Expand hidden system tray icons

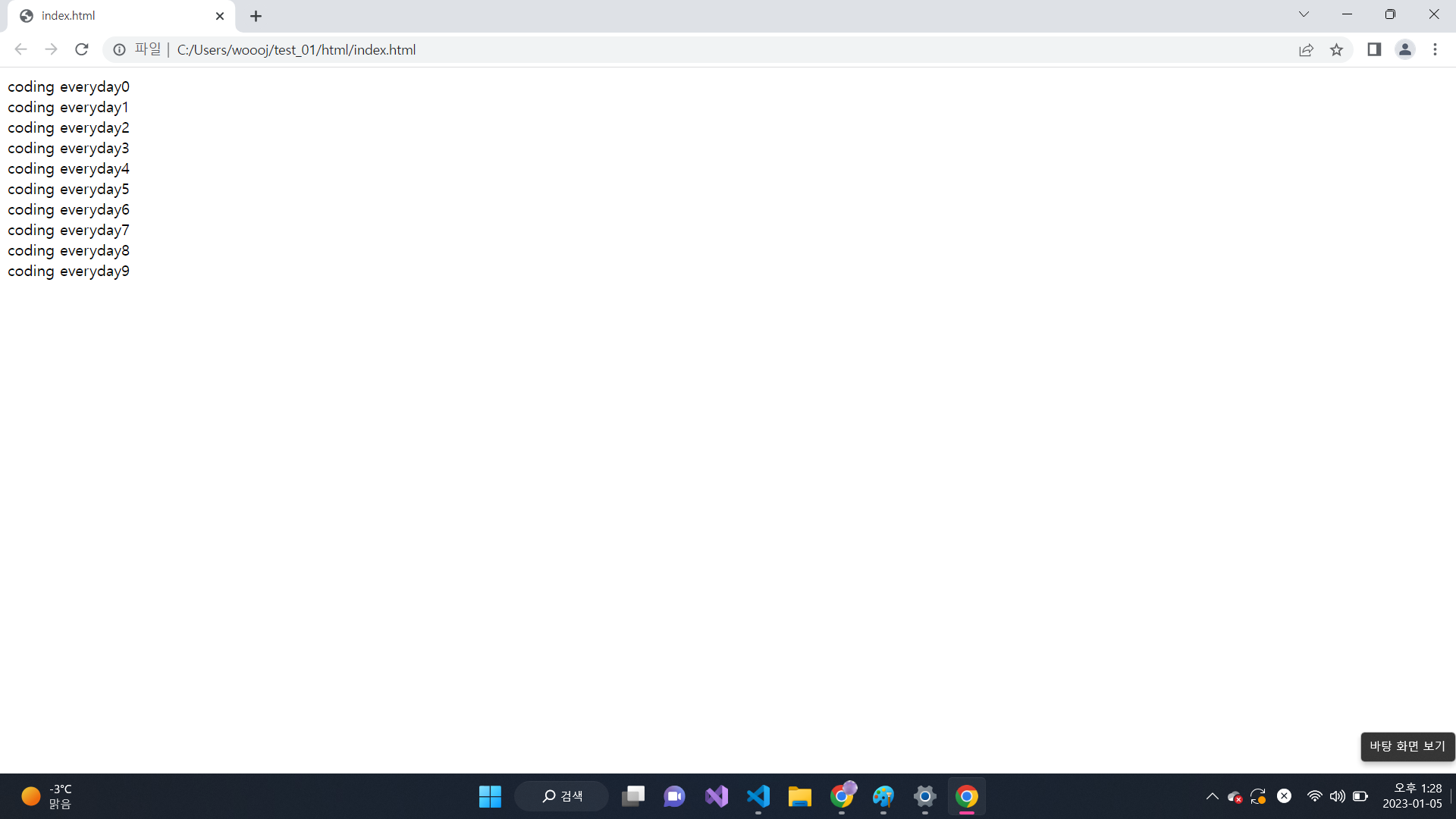pos(1212,796)
